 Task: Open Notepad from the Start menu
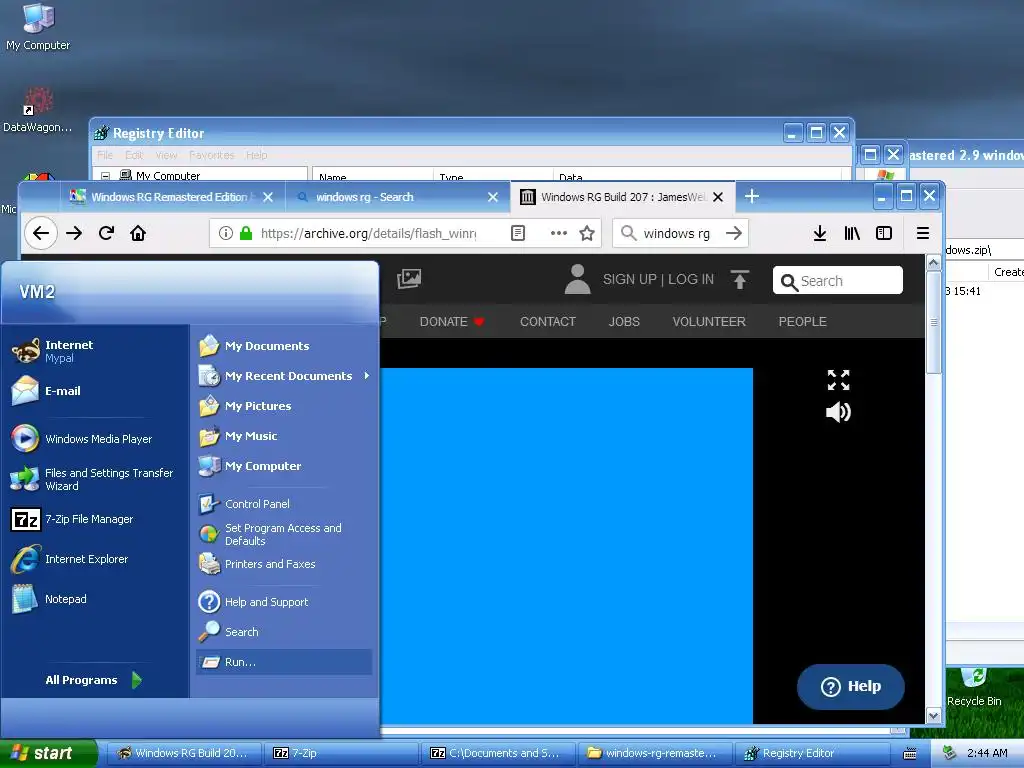coord(95,599)
